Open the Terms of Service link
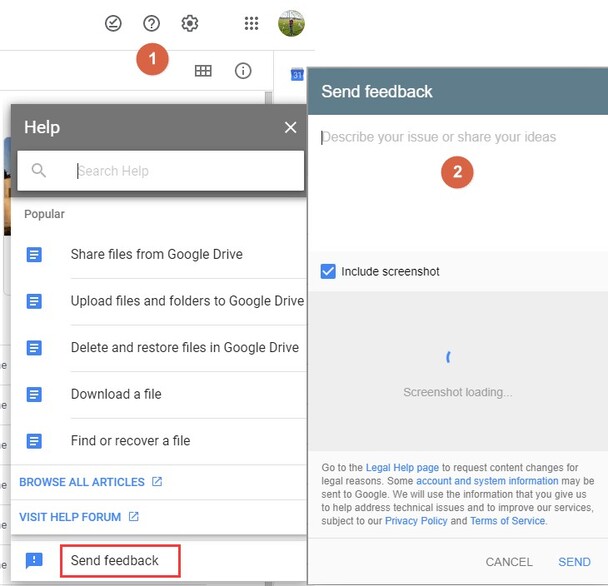This screenshot has width=608, height=586. coord(508,521)
